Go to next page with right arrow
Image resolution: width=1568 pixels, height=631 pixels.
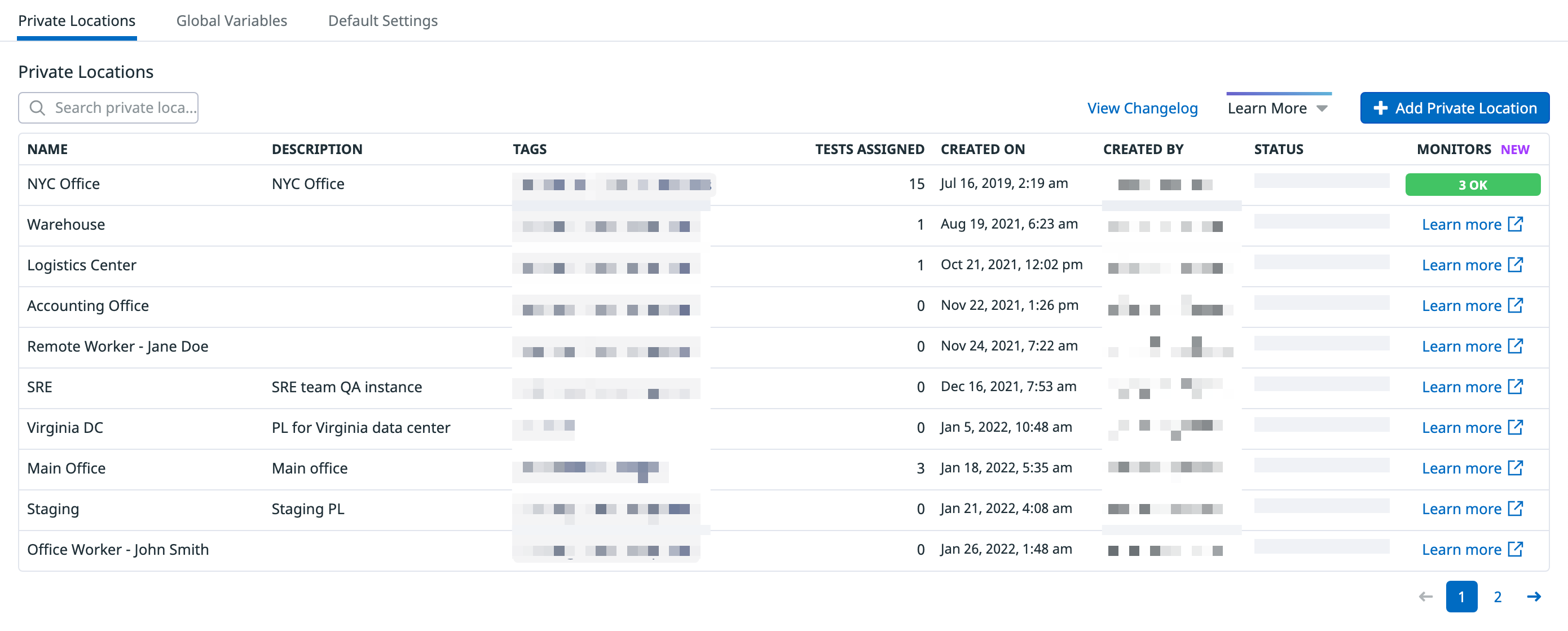coord(1534,597)
